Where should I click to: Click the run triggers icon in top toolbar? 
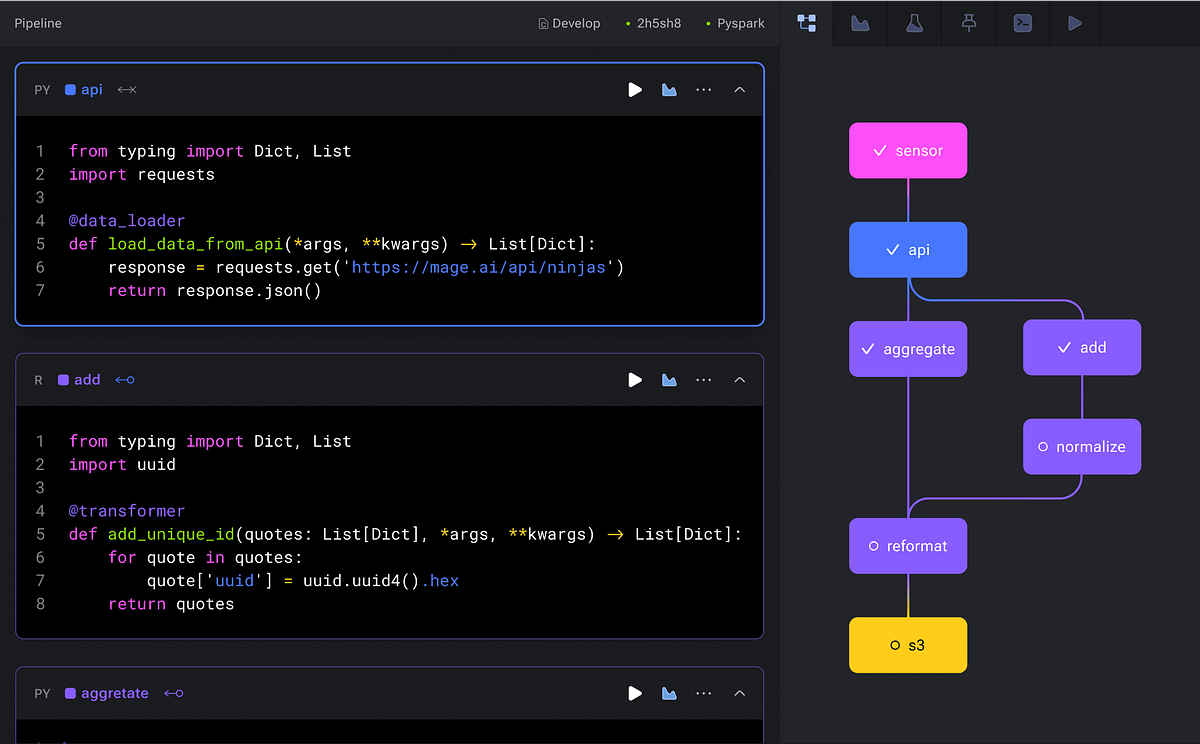pos(1074,22)
